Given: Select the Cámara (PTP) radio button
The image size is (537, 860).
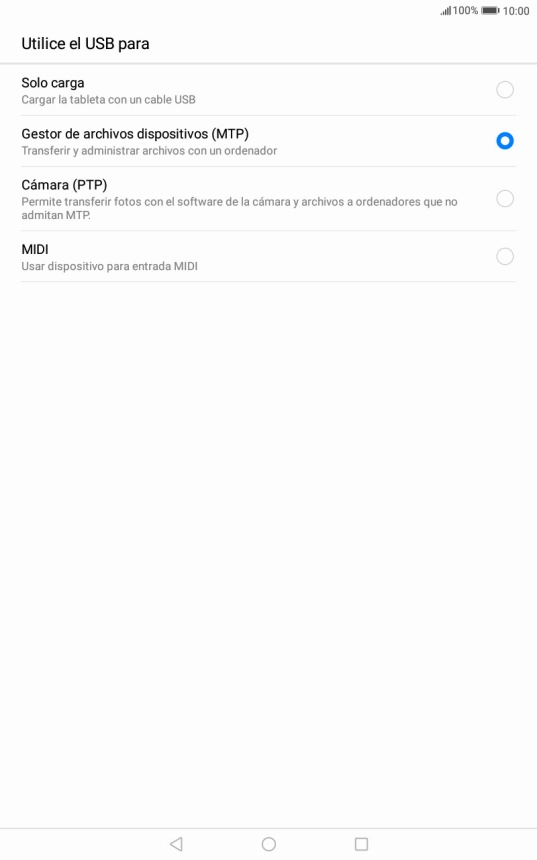Looking at the screenshot, I should [x=505, y=198].
